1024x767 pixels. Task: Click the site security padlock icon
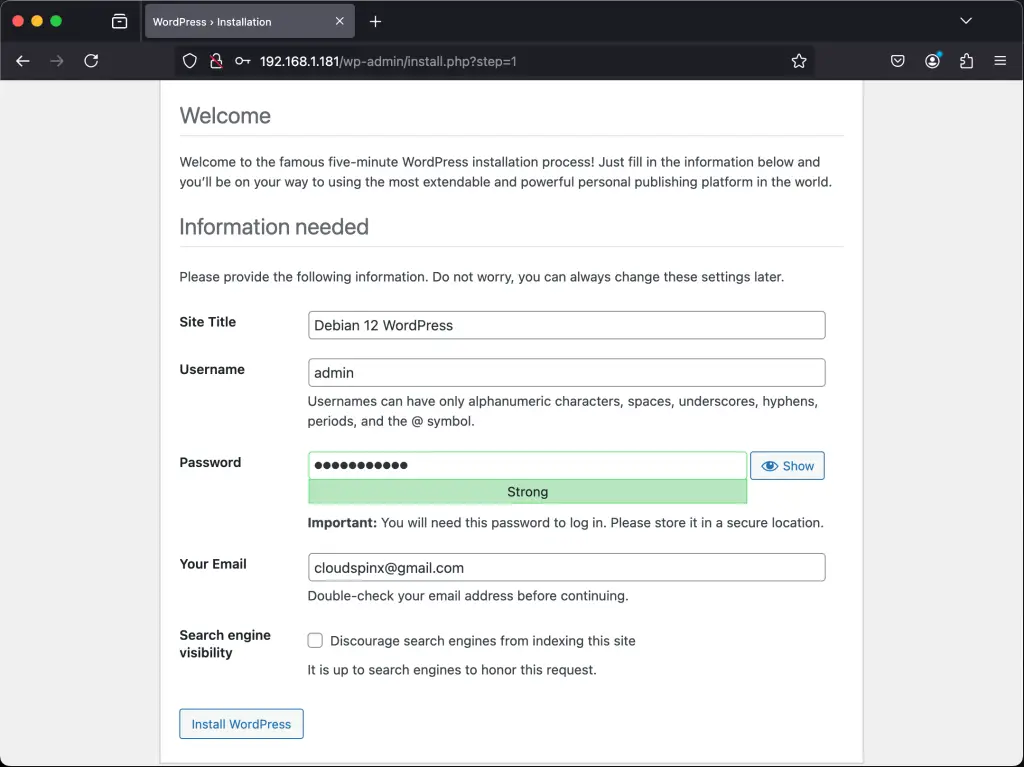[x=216, y=61]
